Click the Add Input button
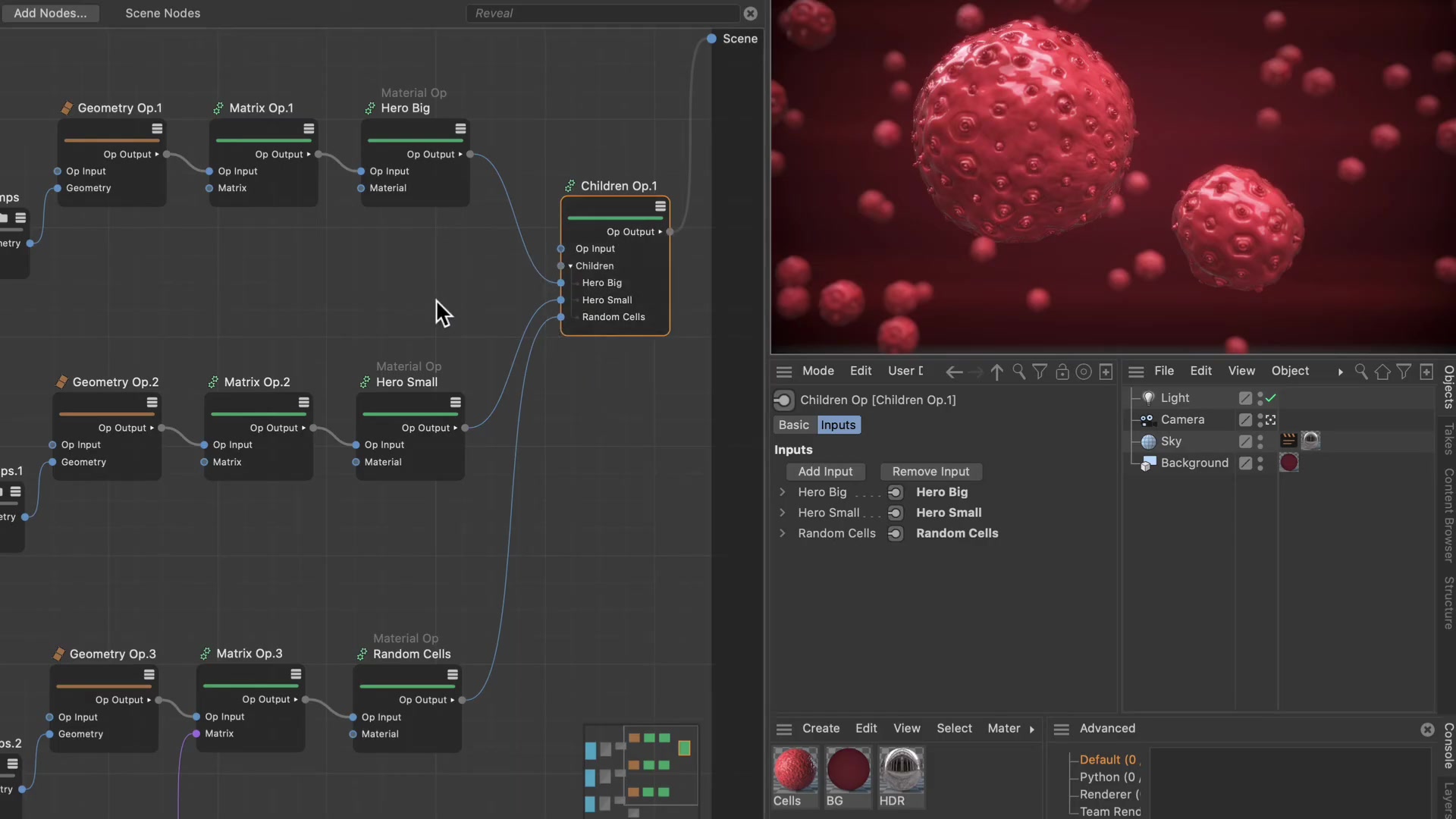The height and width of the screenshot is (819, 1456). [825, 471]
